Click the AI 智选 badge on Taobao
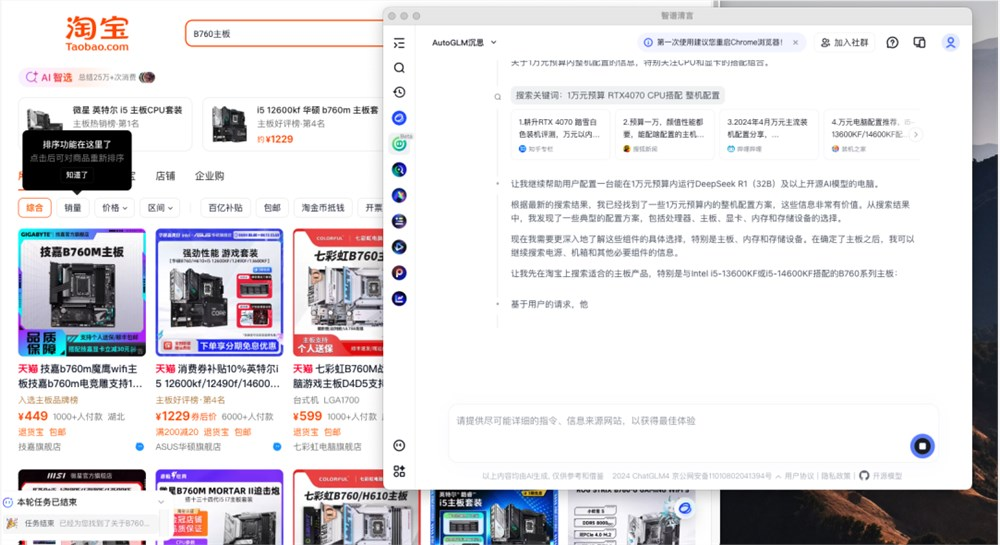The height and width of the screenshot is (545, 1000). point(49,77)
